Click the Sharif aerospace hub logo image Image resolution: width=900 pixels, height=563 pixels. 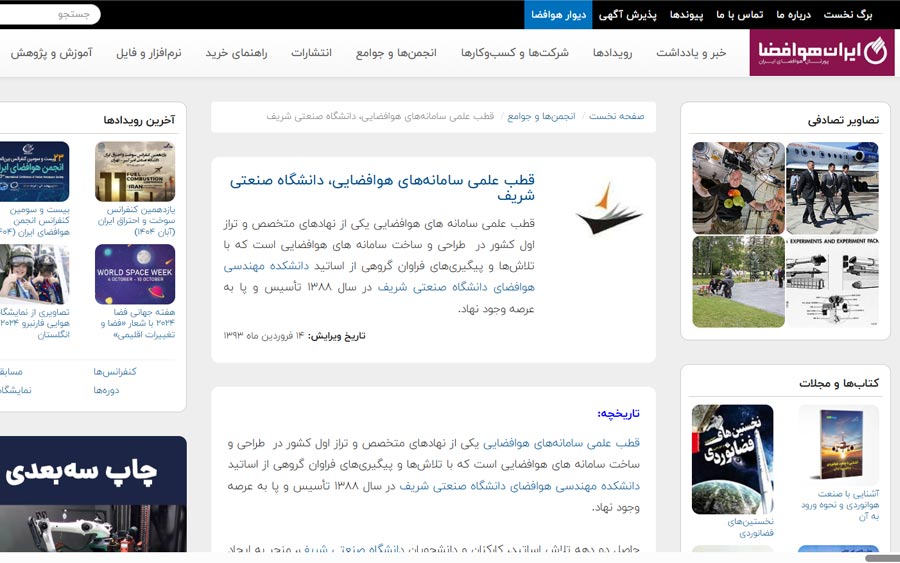tap(609, 207)
